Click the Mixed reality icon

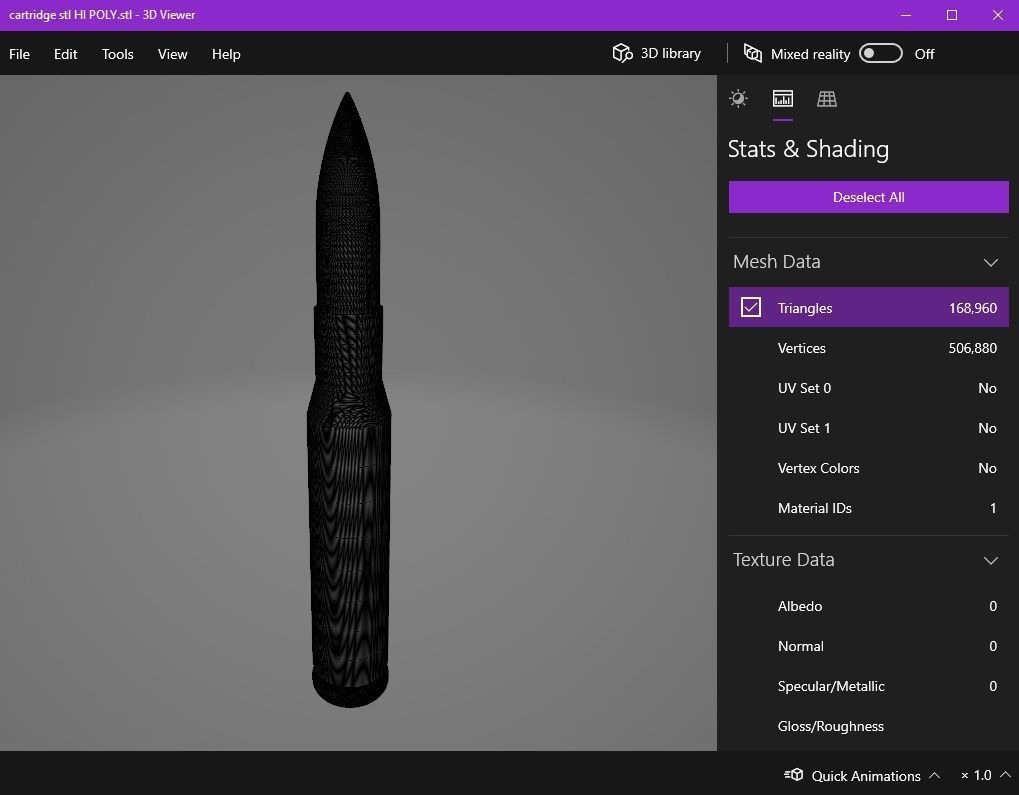pos(753,53)
